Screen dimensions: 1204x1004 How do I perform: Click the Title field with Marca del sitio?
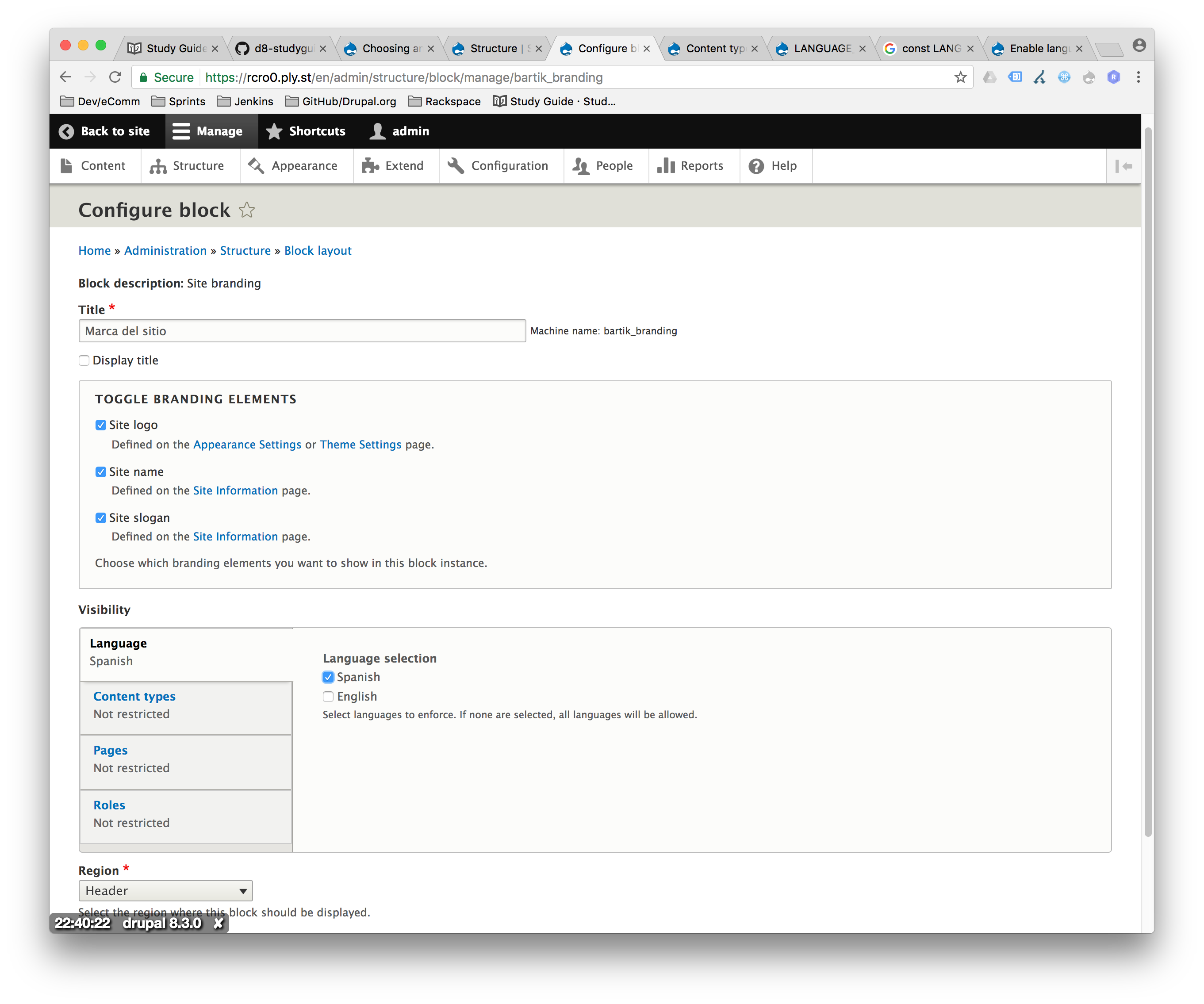coord(302,331)
